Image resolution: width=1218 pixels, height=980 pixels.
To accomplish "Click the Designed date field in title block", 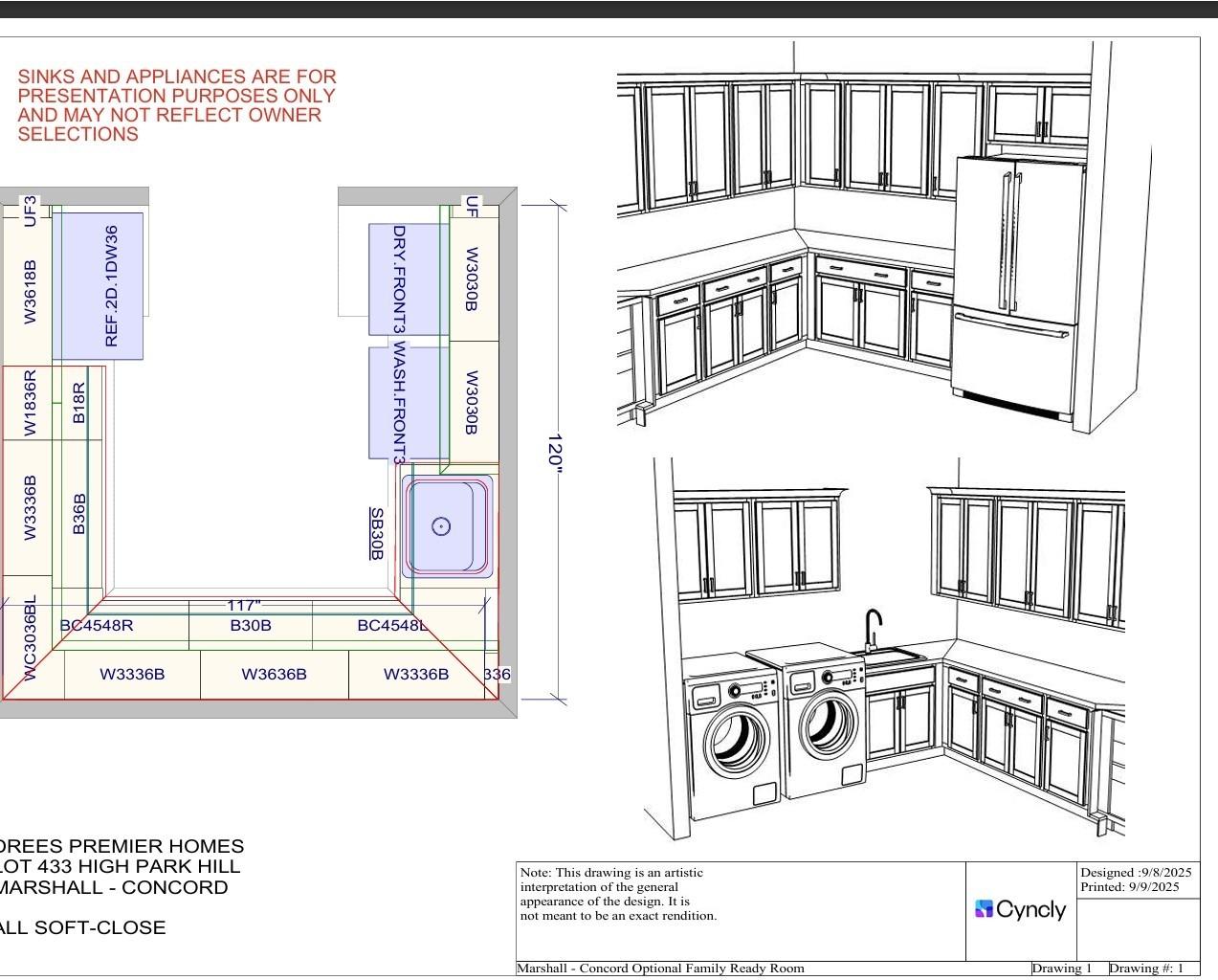I will tap(1136, 872).
